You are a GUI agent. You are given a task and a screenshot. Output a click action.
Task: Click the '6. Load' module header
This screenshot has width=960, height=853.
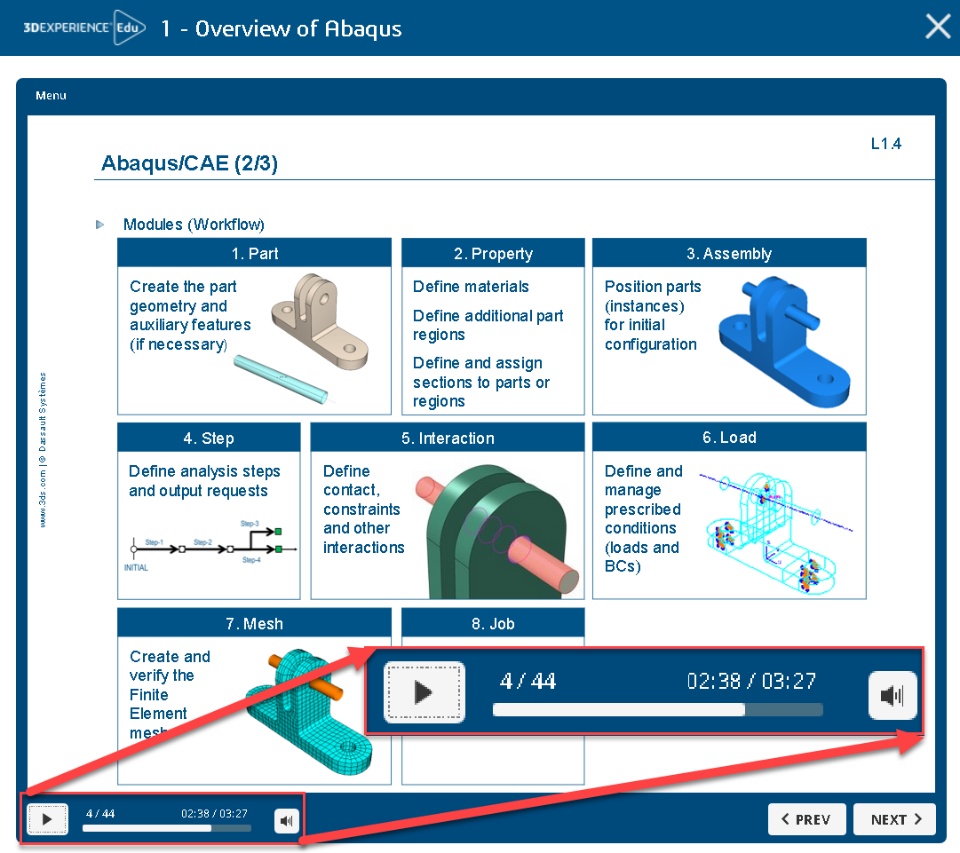pos(729,437)
